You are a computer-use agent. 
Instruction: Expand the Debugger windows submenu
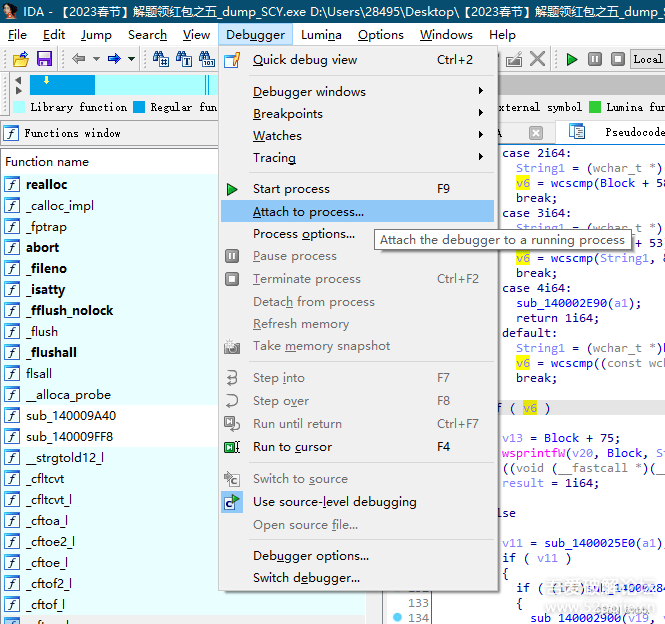358,92
